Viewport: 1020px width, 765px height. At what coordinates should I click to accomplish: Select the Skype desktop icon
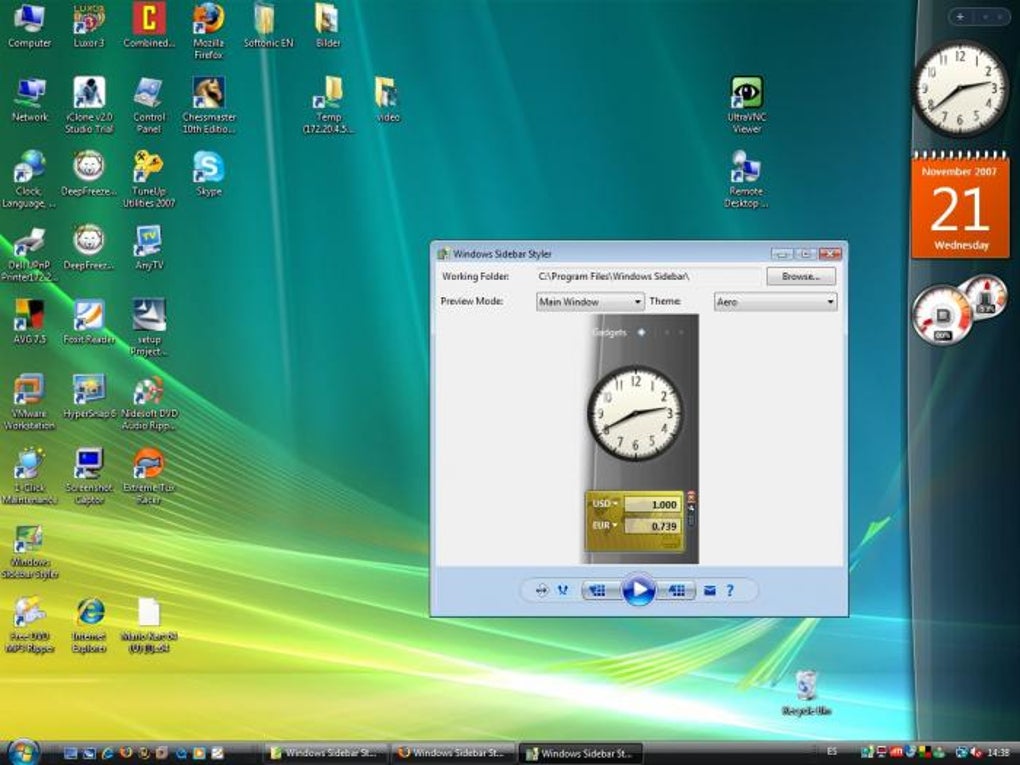(x=209, y=174)
